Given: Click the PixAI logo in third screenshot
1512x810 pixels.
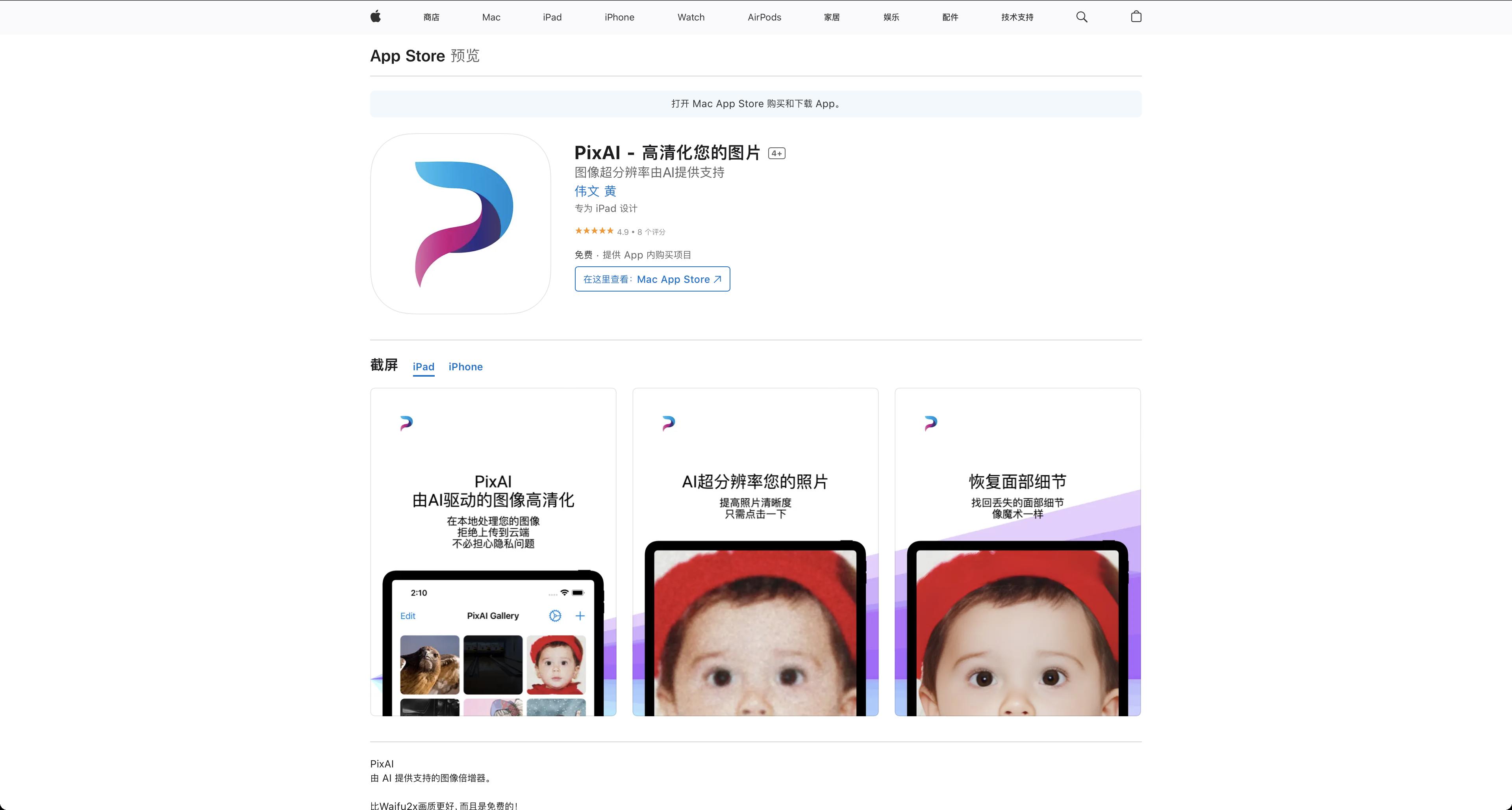Looking at the screenshot, I should [x=930, y=423].
